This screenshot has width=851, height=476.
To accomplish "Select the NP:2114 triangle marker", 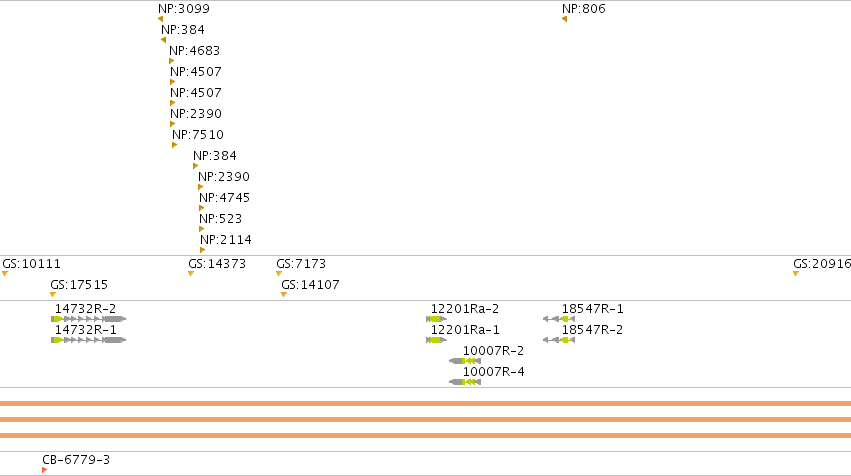I will tap(202, 250).
